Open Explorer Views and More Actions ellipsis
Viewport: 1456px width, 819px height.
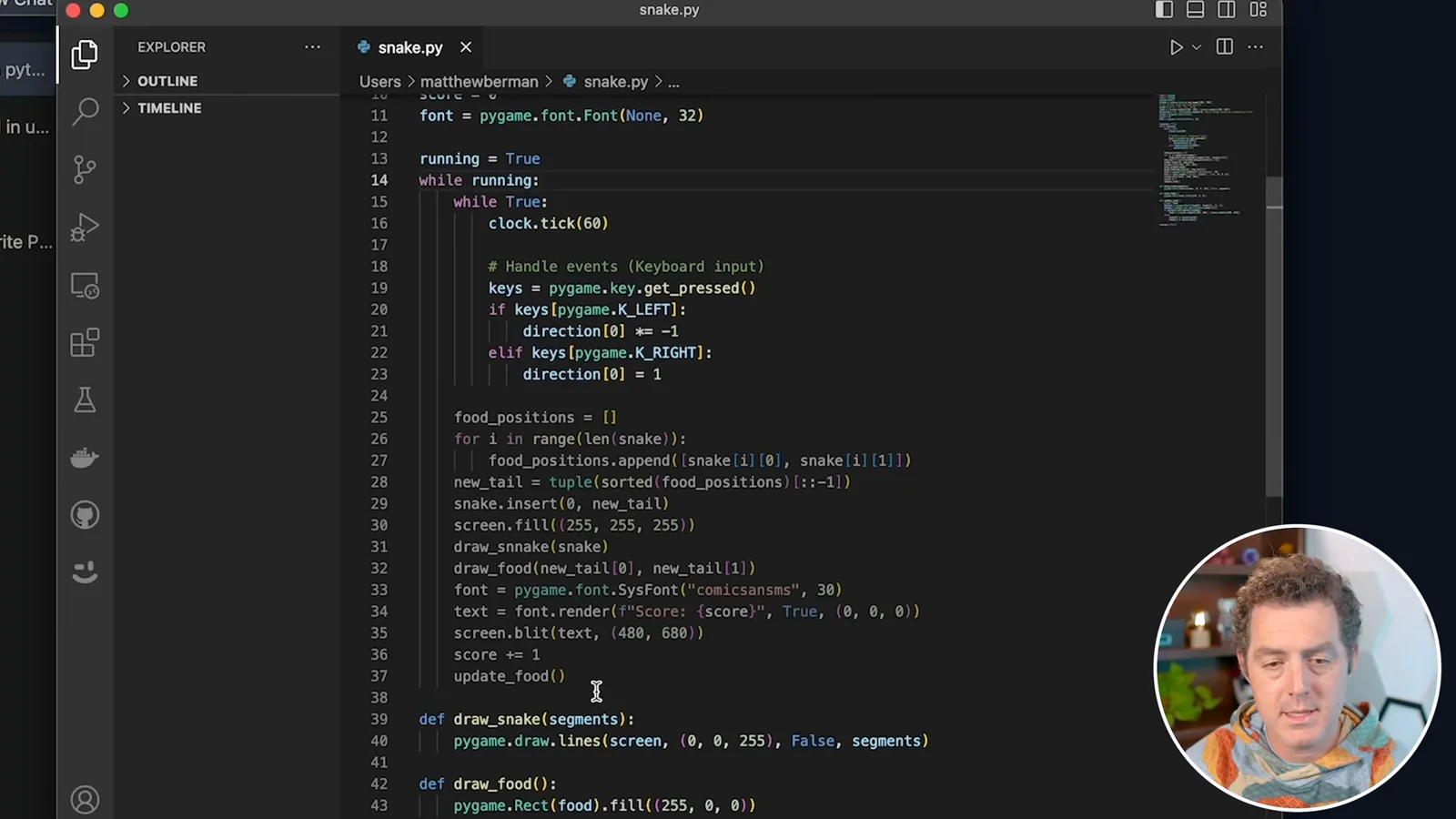pyautogui.click(x=312, y=46)
